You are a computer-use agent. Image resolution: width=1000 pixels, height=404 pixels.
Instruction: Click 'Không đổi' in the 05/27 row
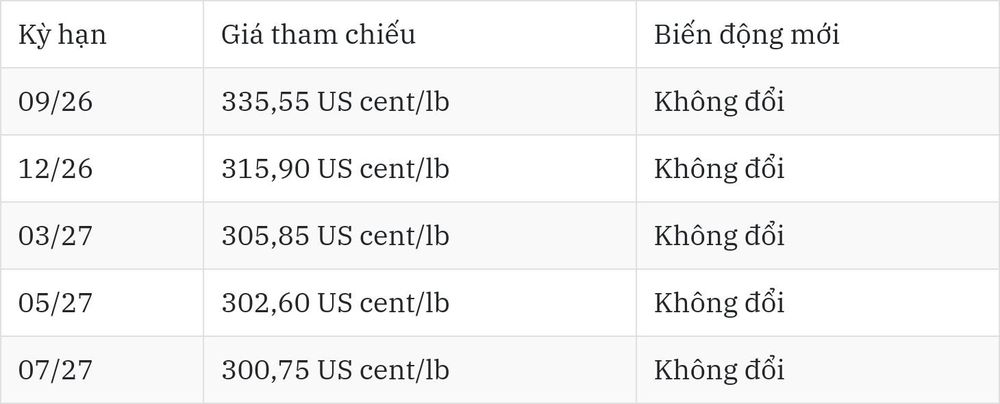[x=719, y=303]
